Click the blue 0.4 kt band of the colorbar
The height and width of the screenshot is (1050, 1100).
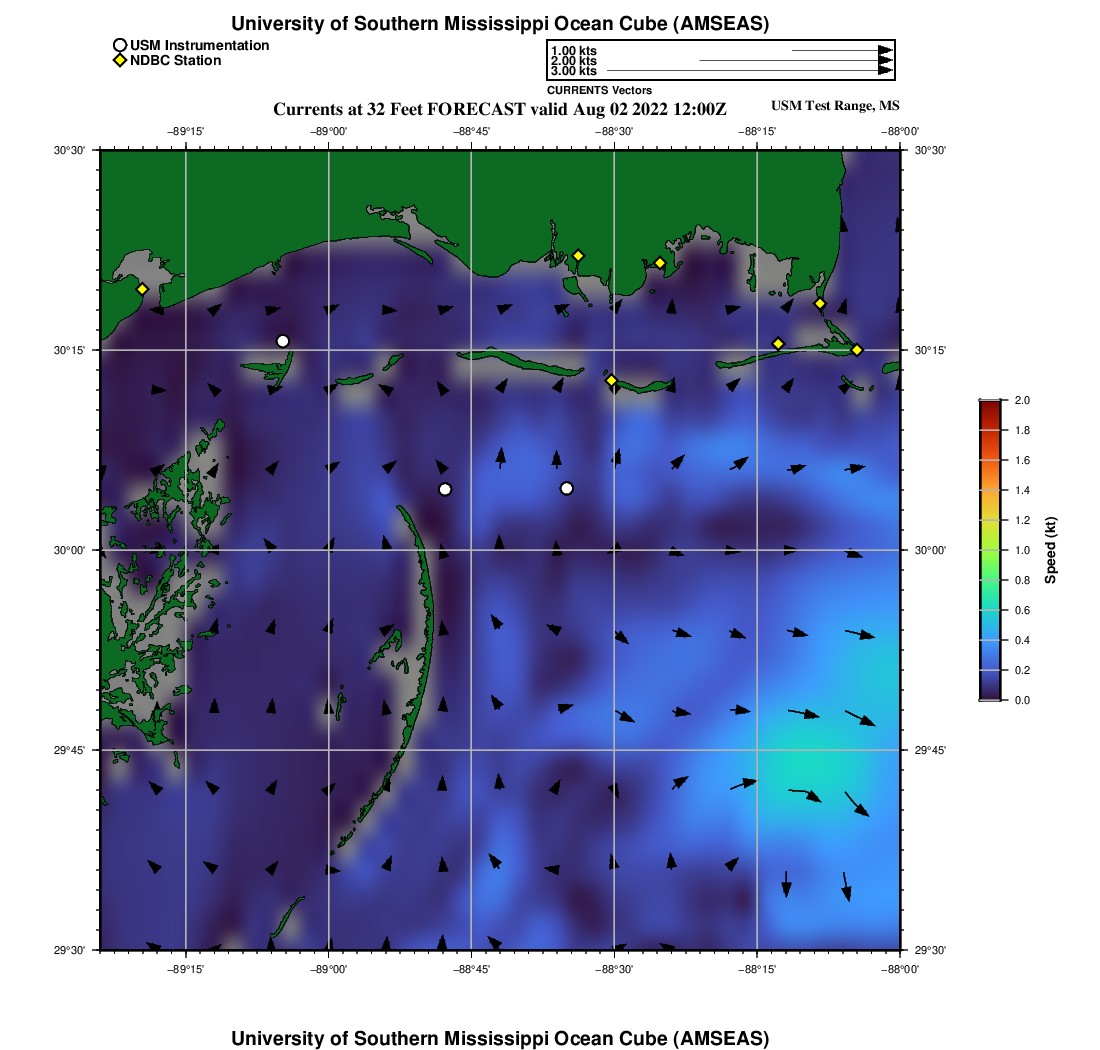pos(990,640)
